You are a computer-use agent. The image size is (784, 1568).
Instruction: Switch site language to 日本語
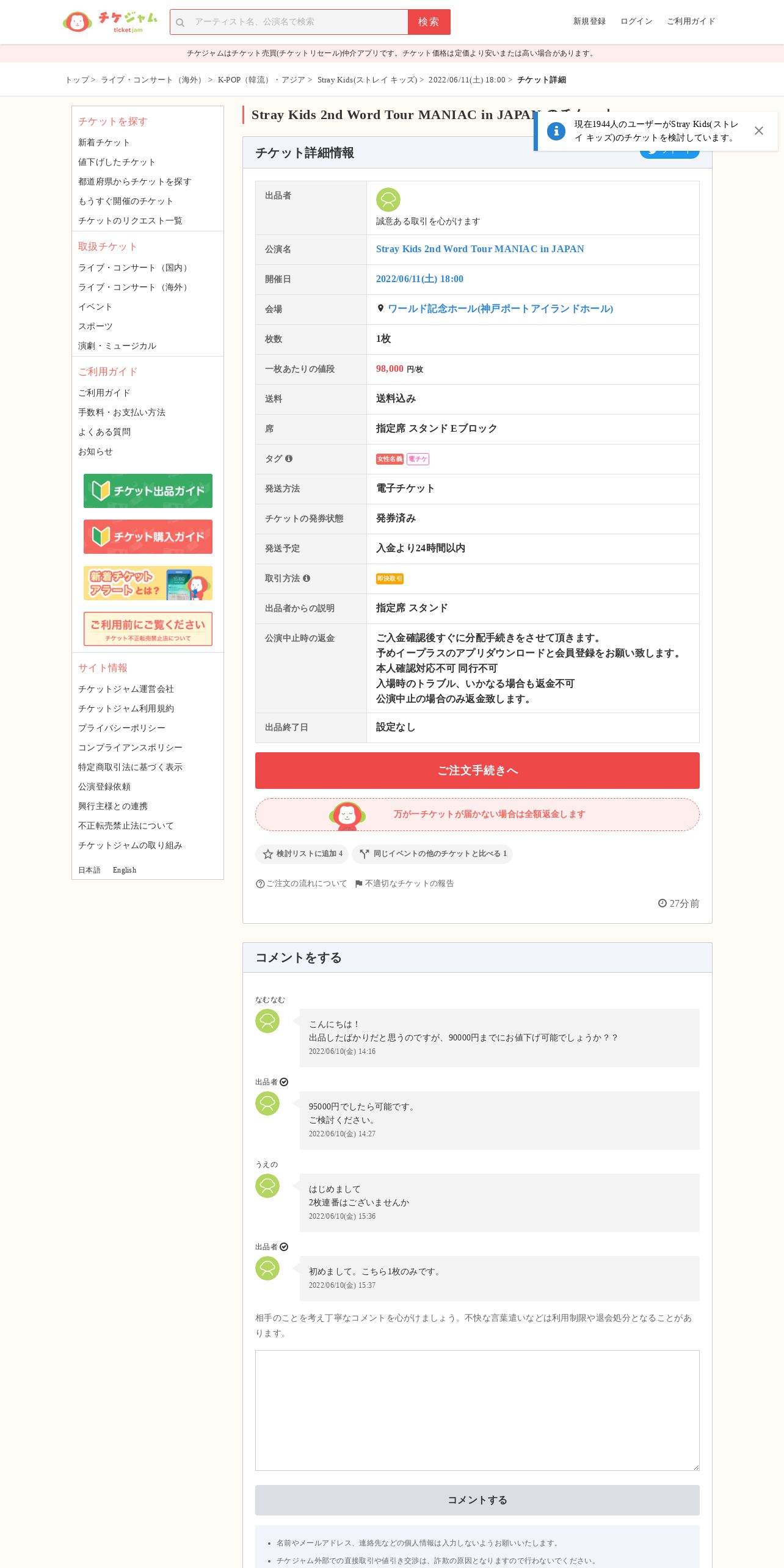pyautogui.click(x=89, y=870)
